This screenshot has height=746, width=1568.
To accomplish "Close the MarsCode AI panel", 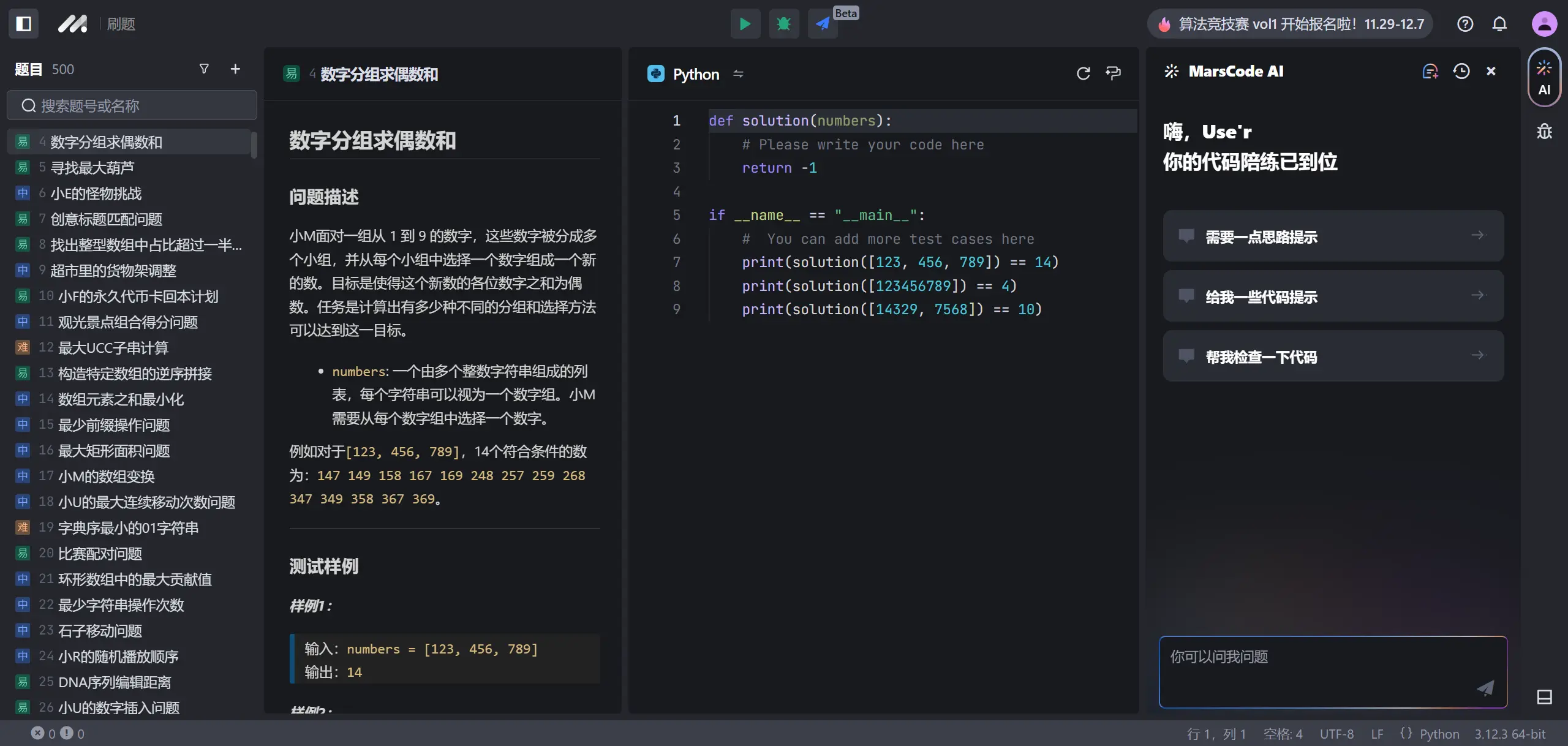I will click(1491, 72).
